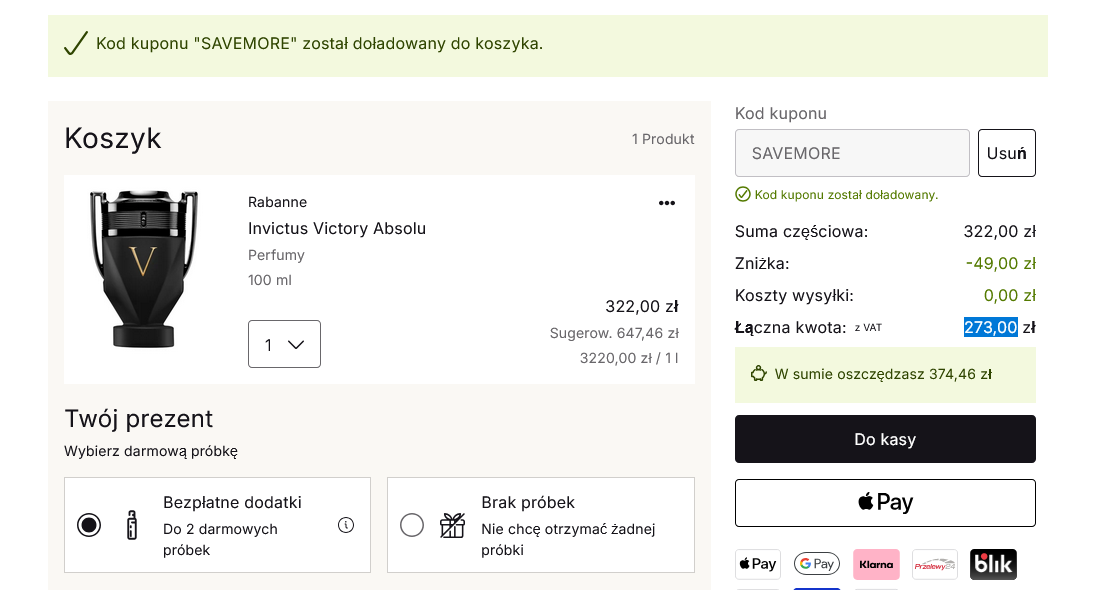Click the unit price 3220,00 zł / 1 l

(629, 358)
